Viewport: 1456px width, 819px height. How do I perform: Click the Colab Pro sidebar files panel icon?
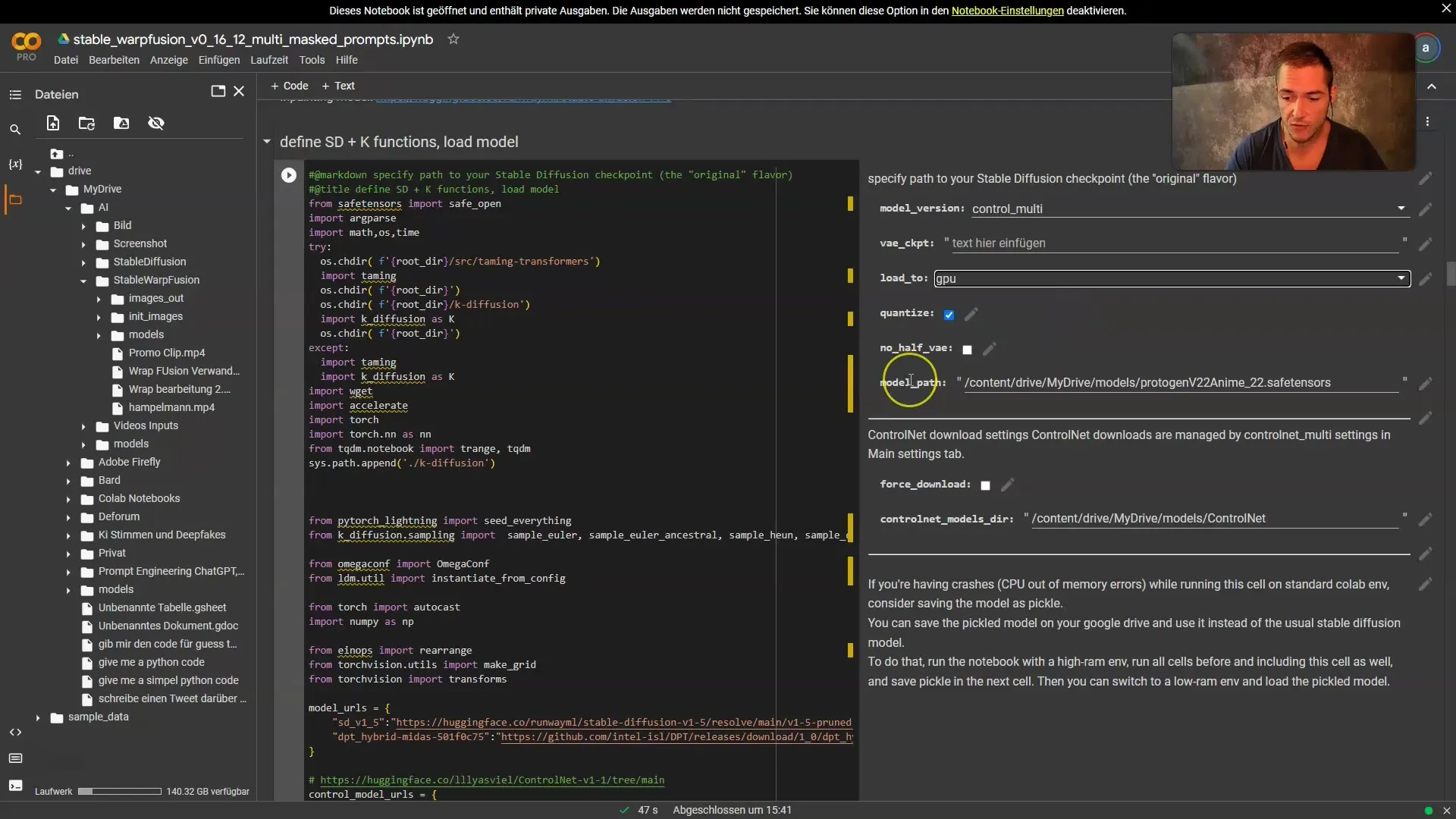15,198
